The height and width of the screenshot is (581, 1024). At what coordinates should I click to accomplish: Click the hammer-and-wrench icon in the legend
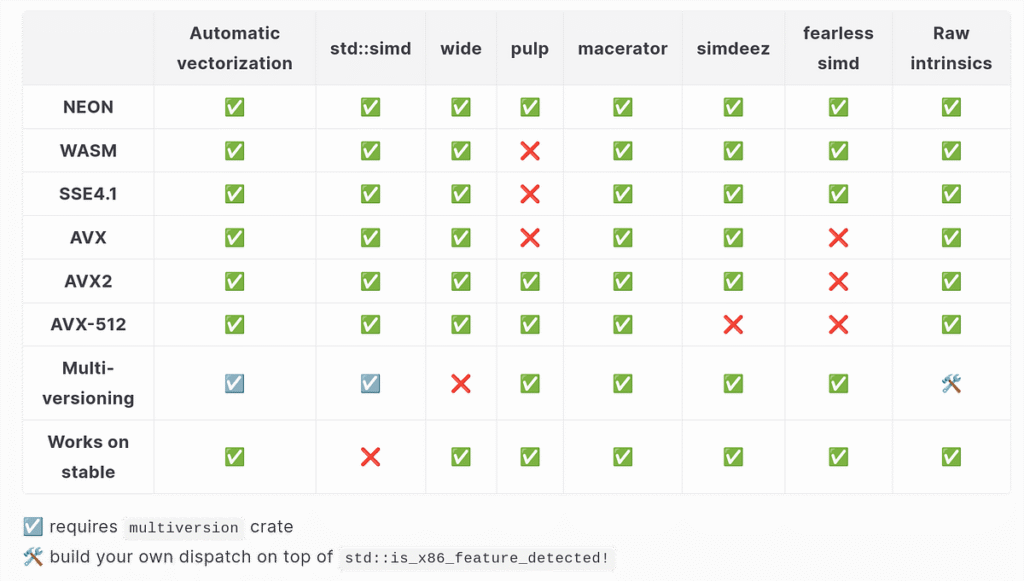(x=33, y=557)
